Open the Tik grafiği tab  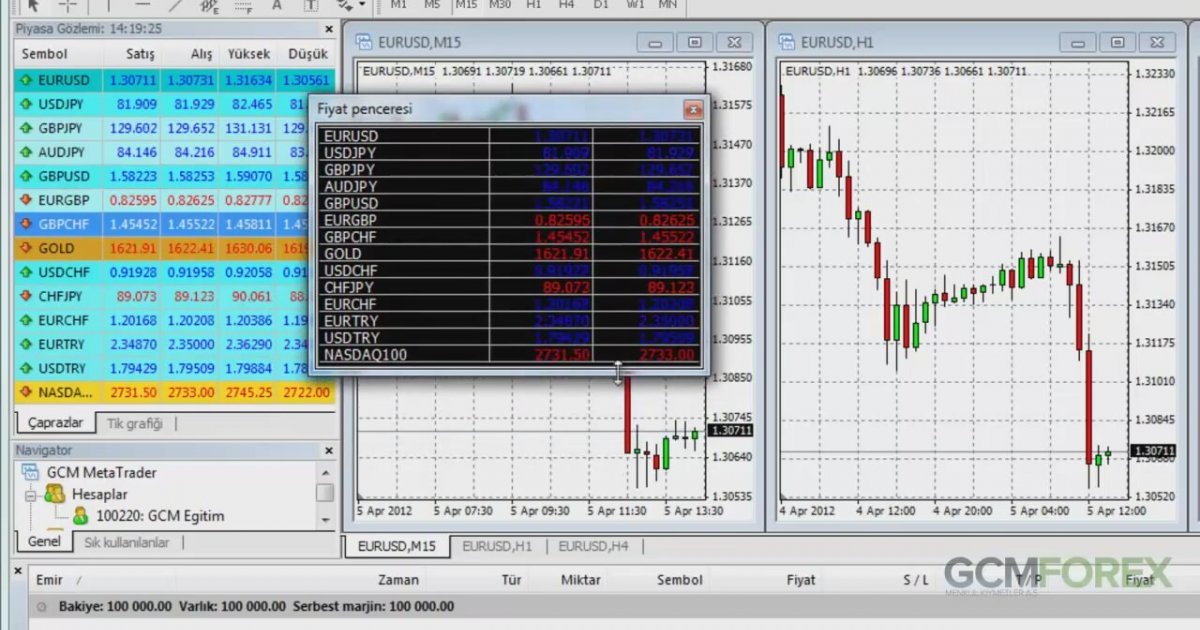(x=134, y=423)
